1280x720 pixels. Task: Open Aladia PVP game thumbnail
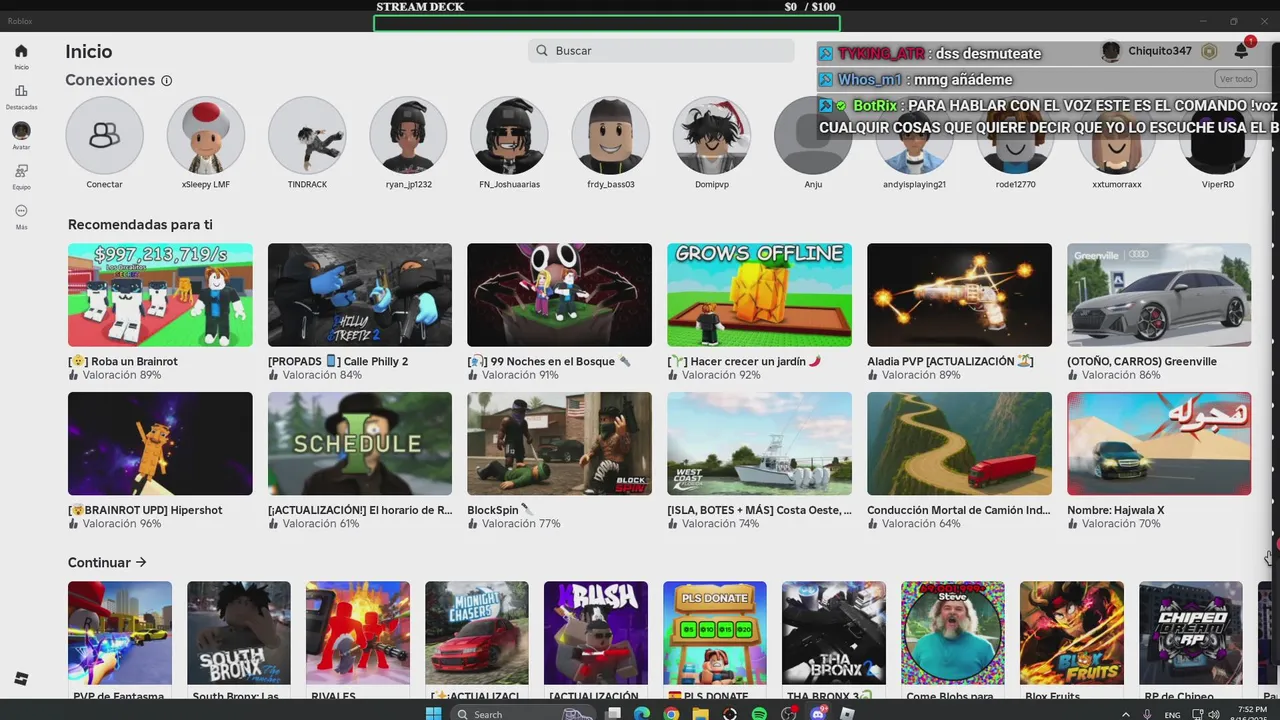click(x=959, y=295)
